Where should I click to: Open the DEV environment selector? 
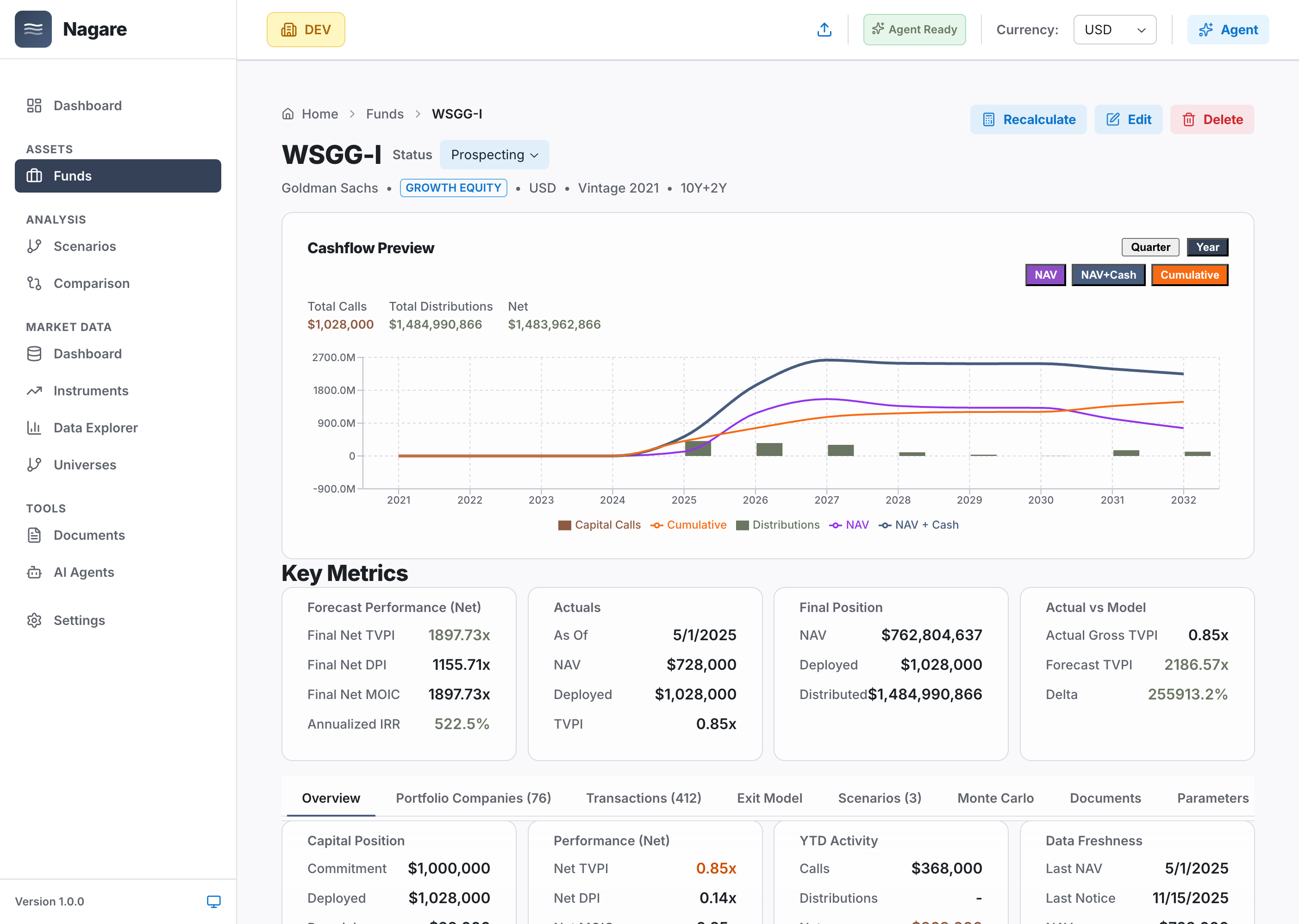[x=306, y=30]
